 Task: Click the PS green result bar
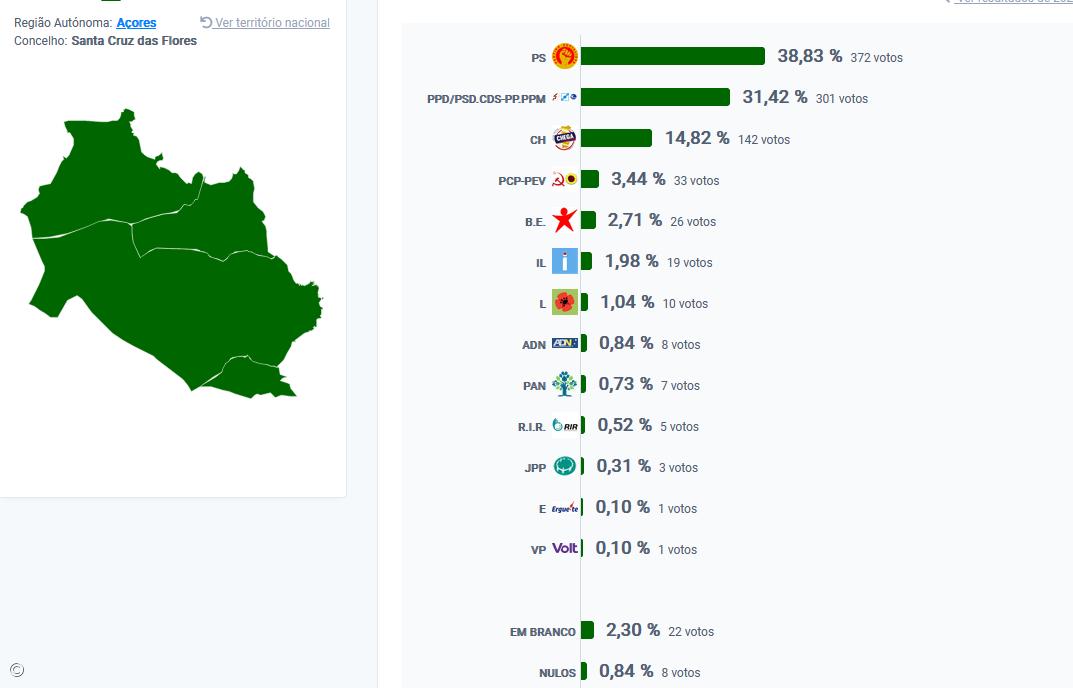tap(672, 57)
